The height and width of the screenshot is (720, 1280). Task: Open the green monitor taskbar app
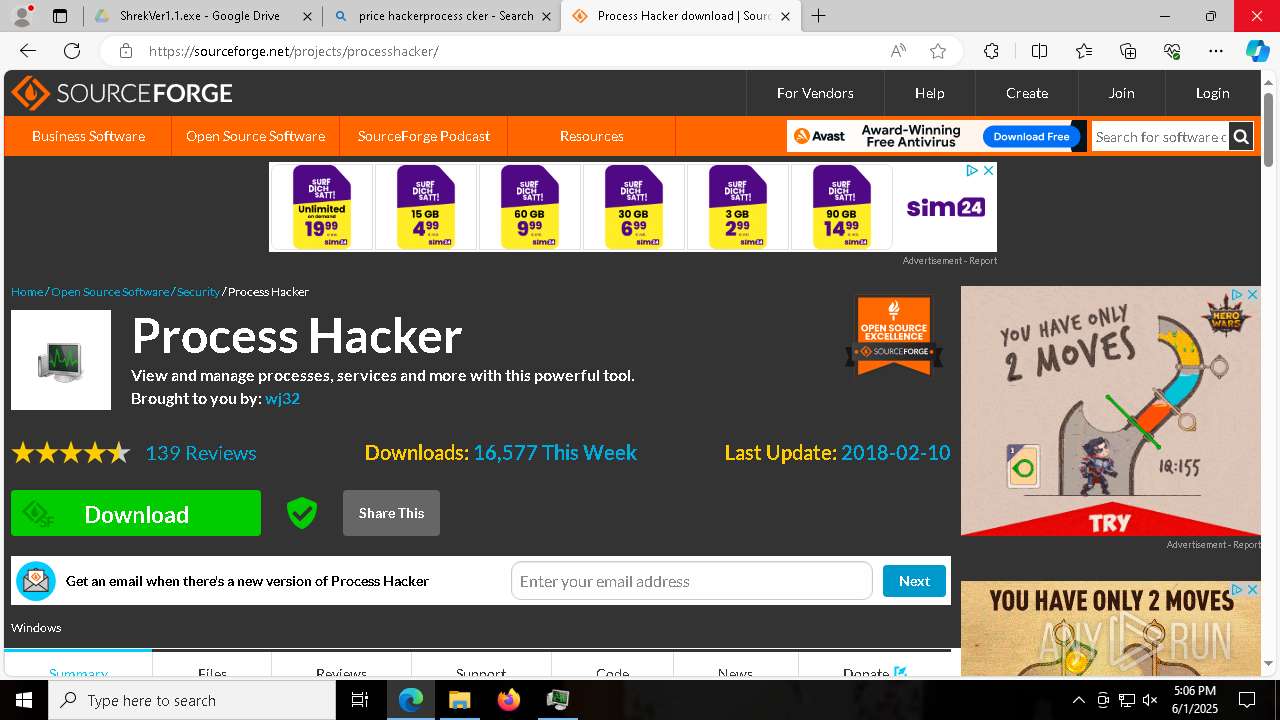pyautogui.click(x=557, y=700)
